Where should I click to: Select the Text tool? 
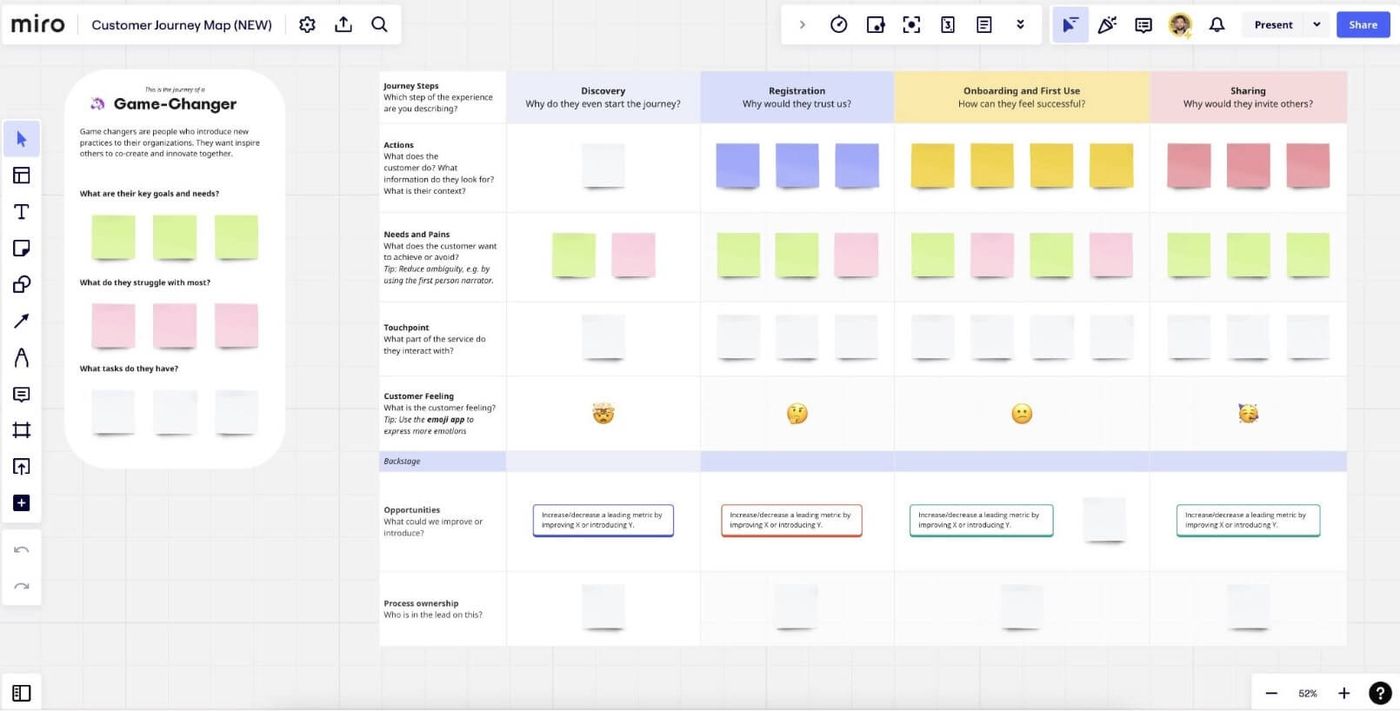click(x=21, y=212)
